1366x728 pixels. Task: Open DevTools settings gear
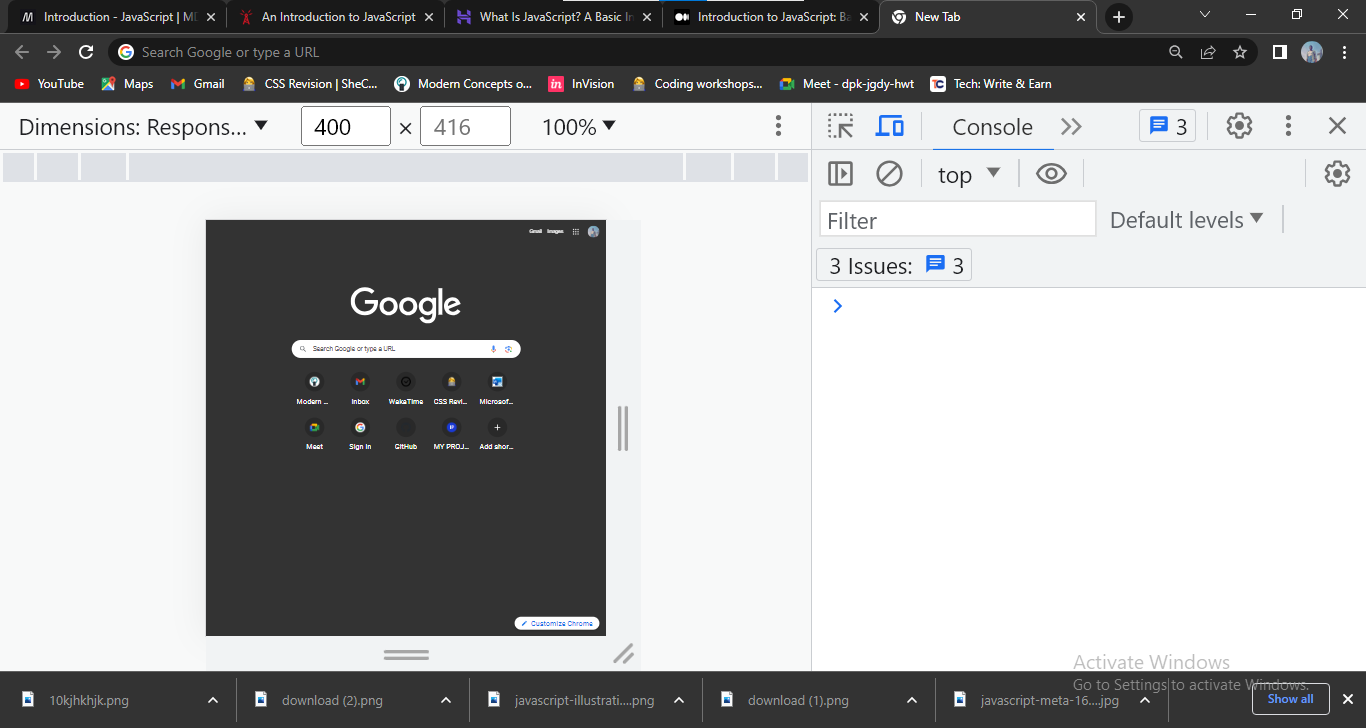pos(1239,126)
